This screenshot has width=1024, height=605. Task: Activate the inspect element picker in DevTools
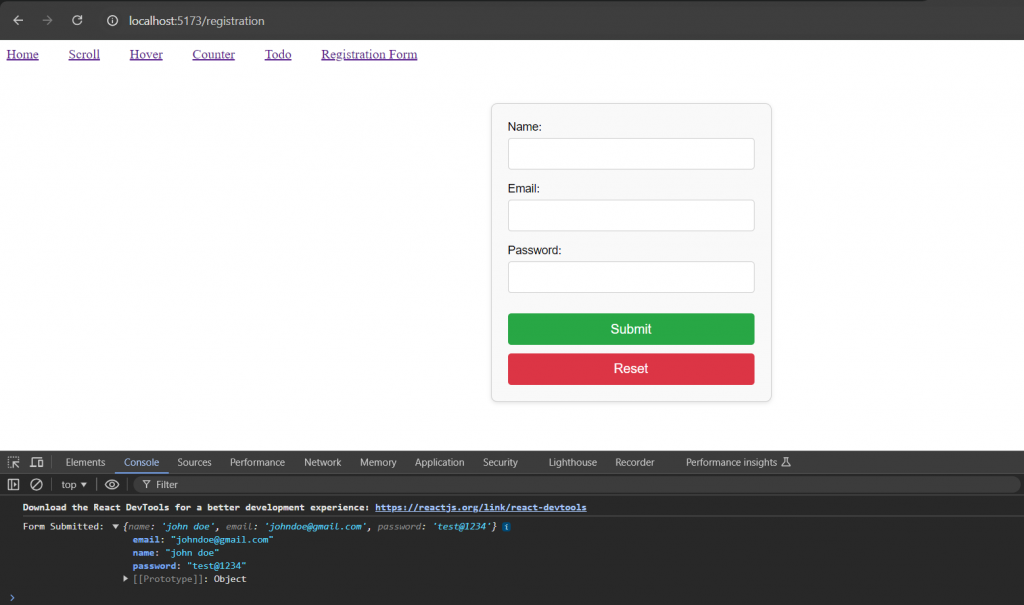[x=14, y=462]
